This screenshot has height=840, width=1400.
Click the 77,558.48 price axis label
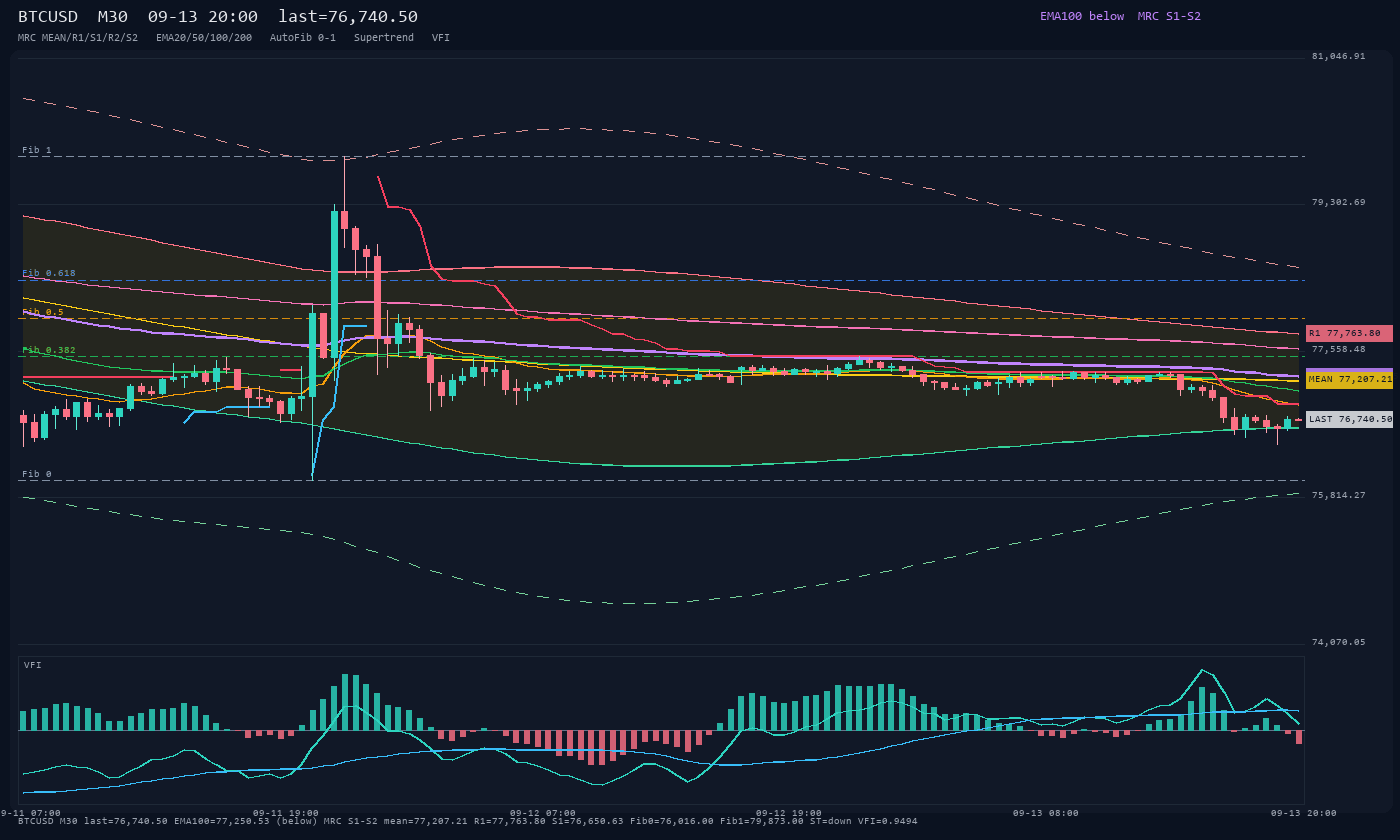(x=1338, y=350)
